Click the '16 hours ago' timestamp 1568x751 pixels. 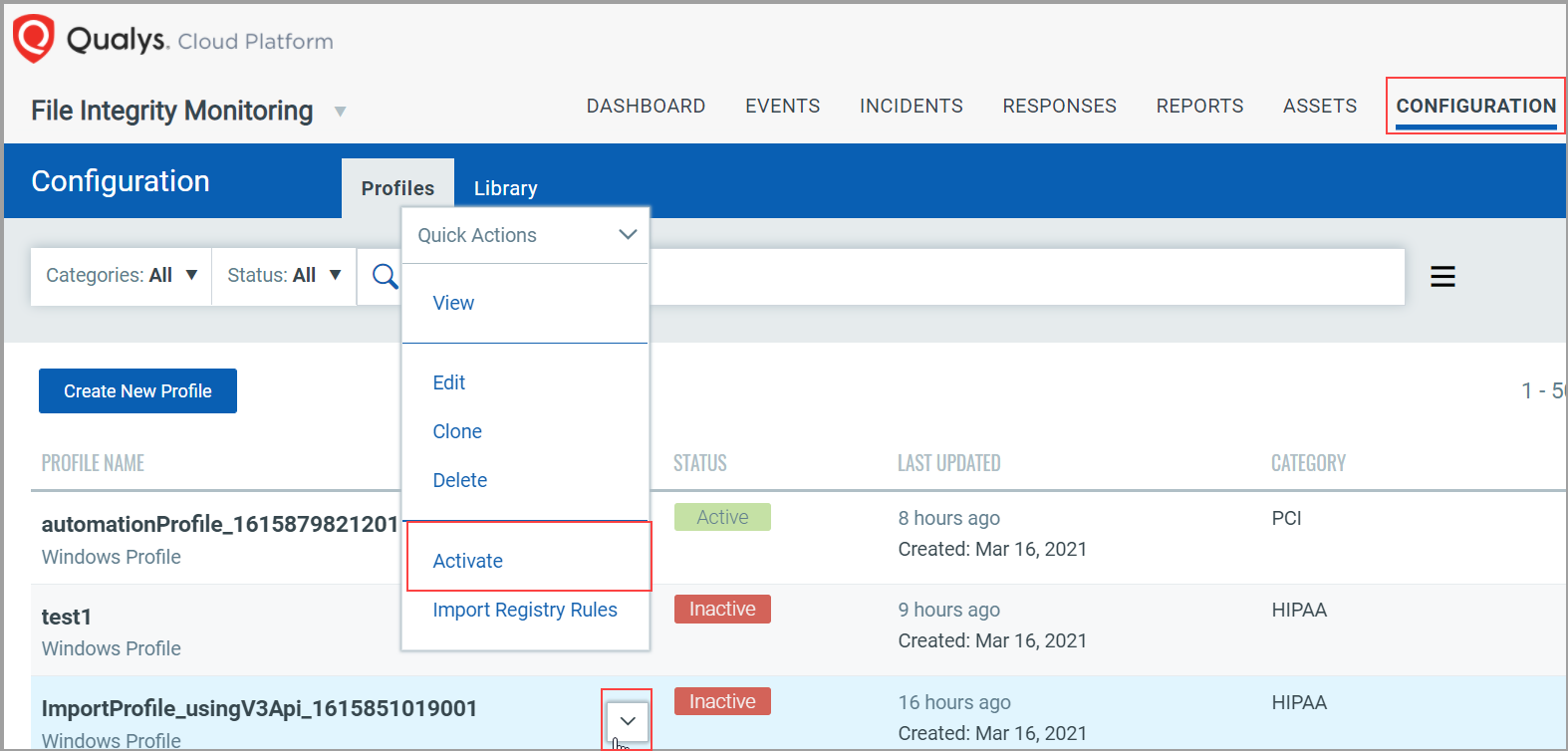[x=954, y=702]
